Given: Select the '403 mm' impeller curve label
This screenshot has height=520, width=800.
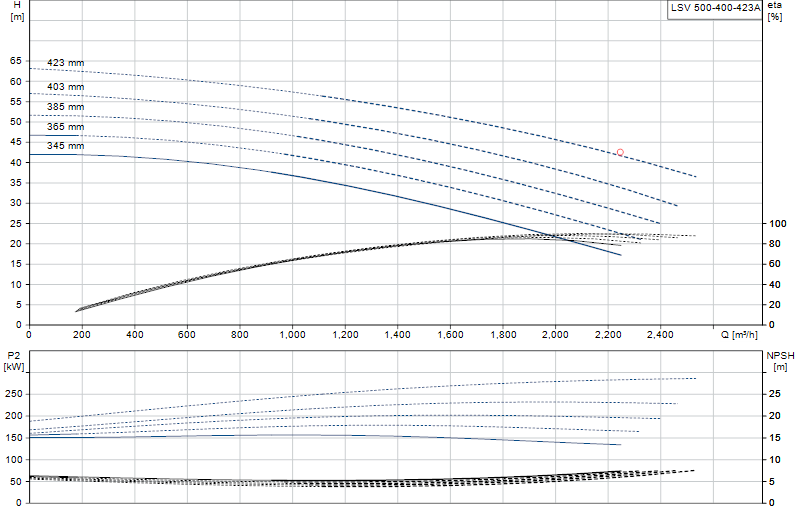Looking at the screenshot, I should pyautogui.click(x=65, y=87).
